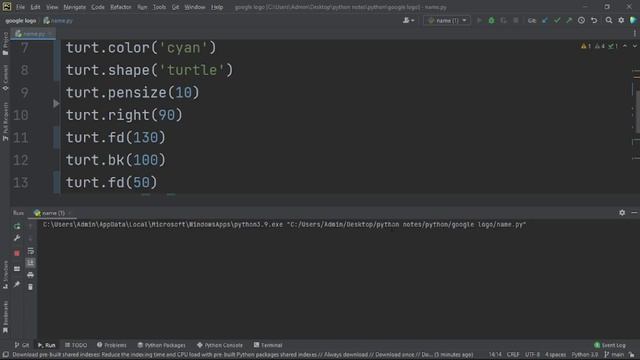Toggle scroll to end icon in Run console
This screenshot has height=360, width=640.
tap(31, 263)
